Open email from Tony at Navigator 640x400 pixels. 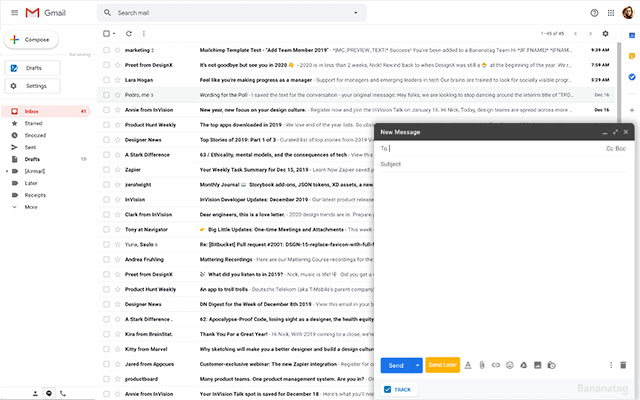pyautogui.click(x=236, y=229)
